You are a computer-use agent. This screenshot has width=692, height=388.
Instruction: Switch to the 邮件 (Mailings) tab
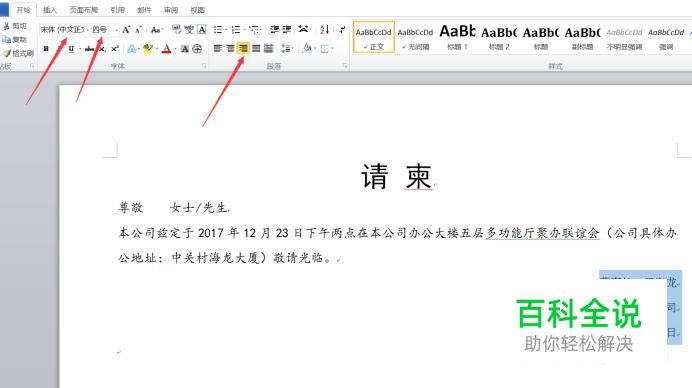tap(144, 10)
